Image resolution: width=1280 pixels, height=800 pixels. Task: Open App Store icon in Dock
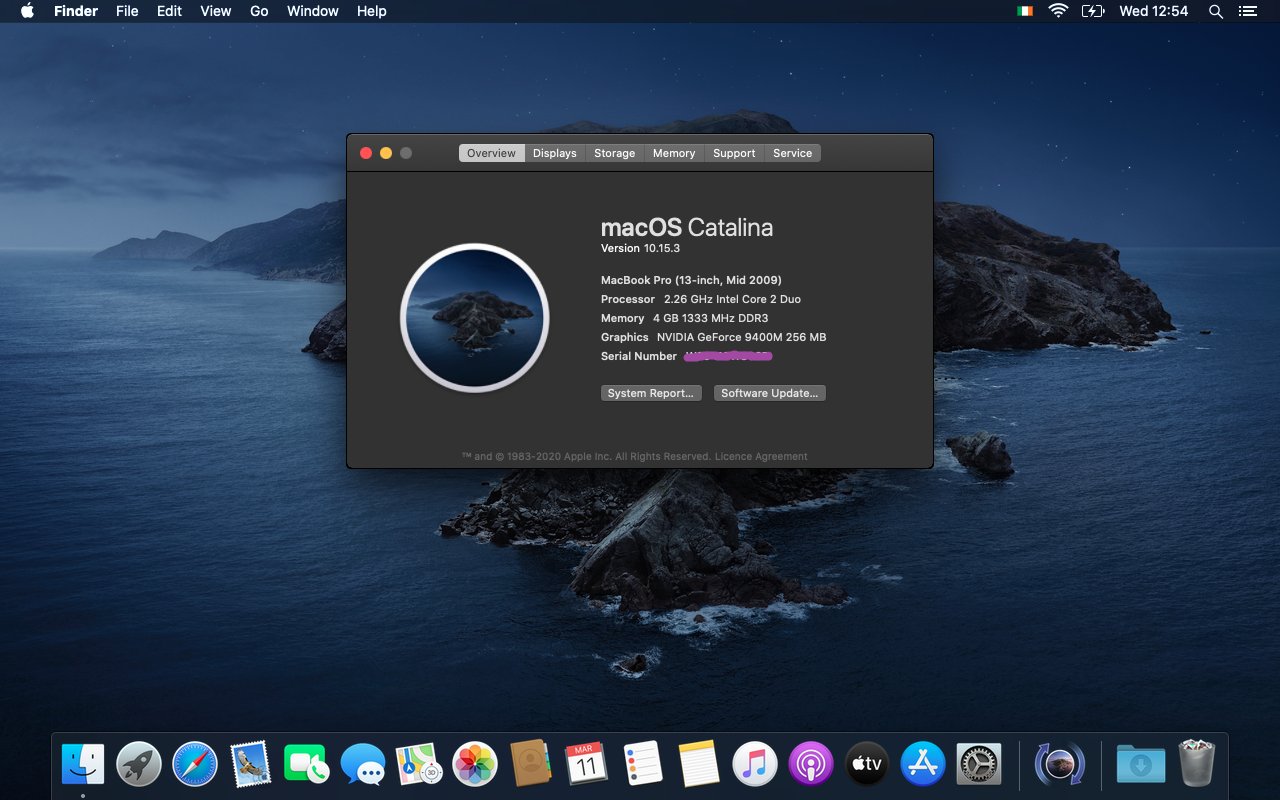pyautogui.click(x=923, y=765)
